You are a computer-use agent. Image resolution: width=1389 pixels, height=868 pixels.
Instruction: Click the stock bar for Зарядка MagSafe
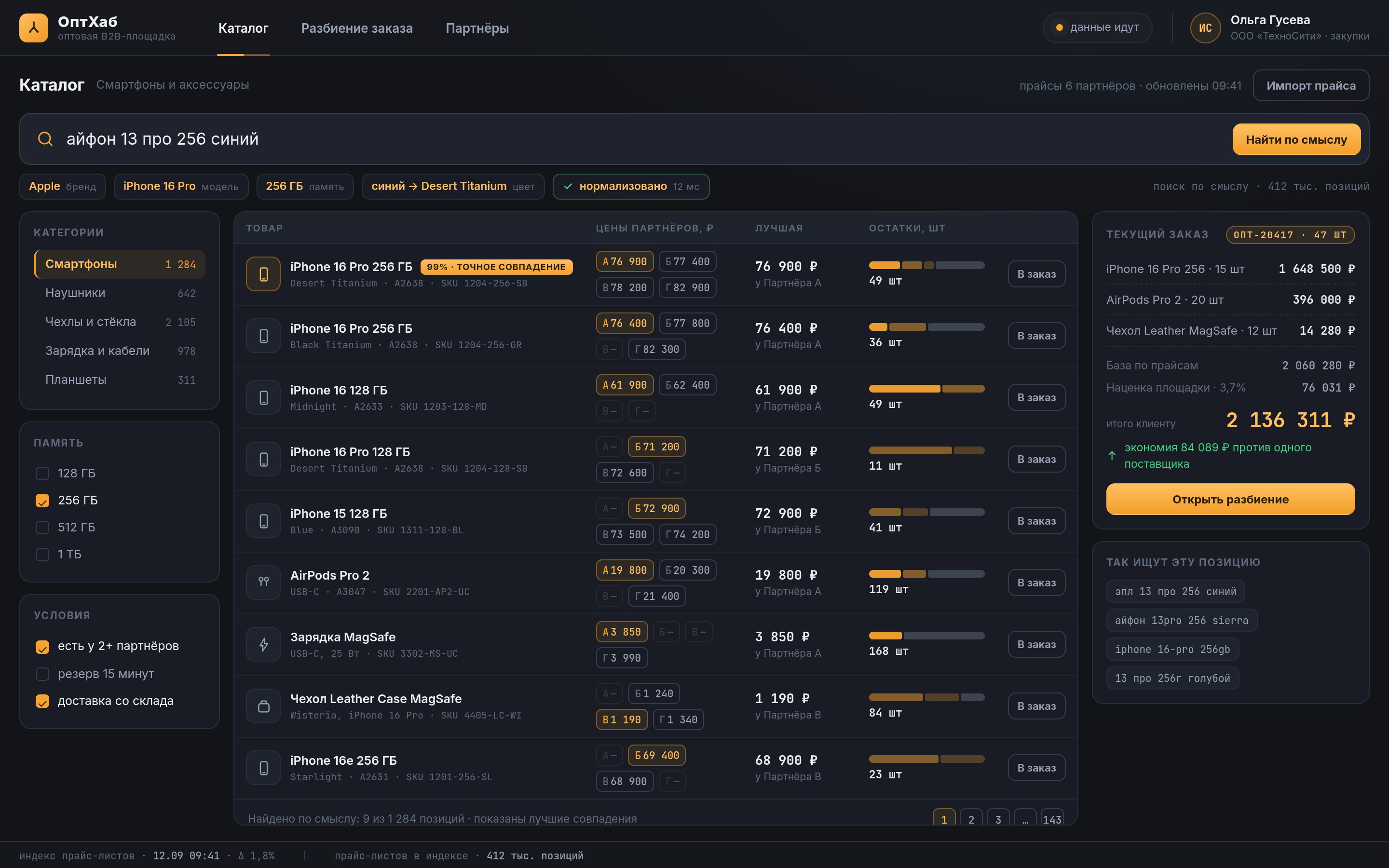[x=926, y=636]
